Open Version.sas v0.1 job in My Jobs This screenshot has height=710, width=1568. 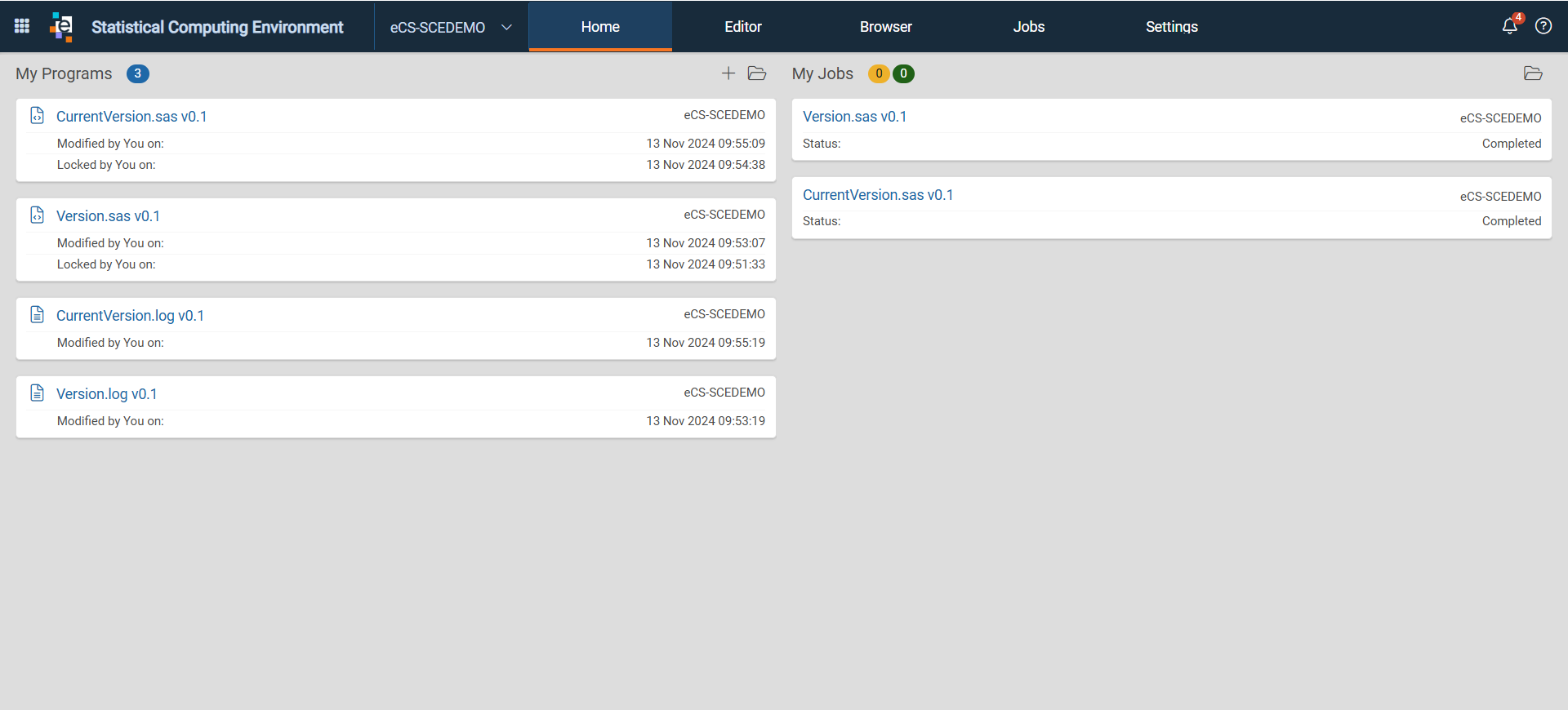(854, 117)
